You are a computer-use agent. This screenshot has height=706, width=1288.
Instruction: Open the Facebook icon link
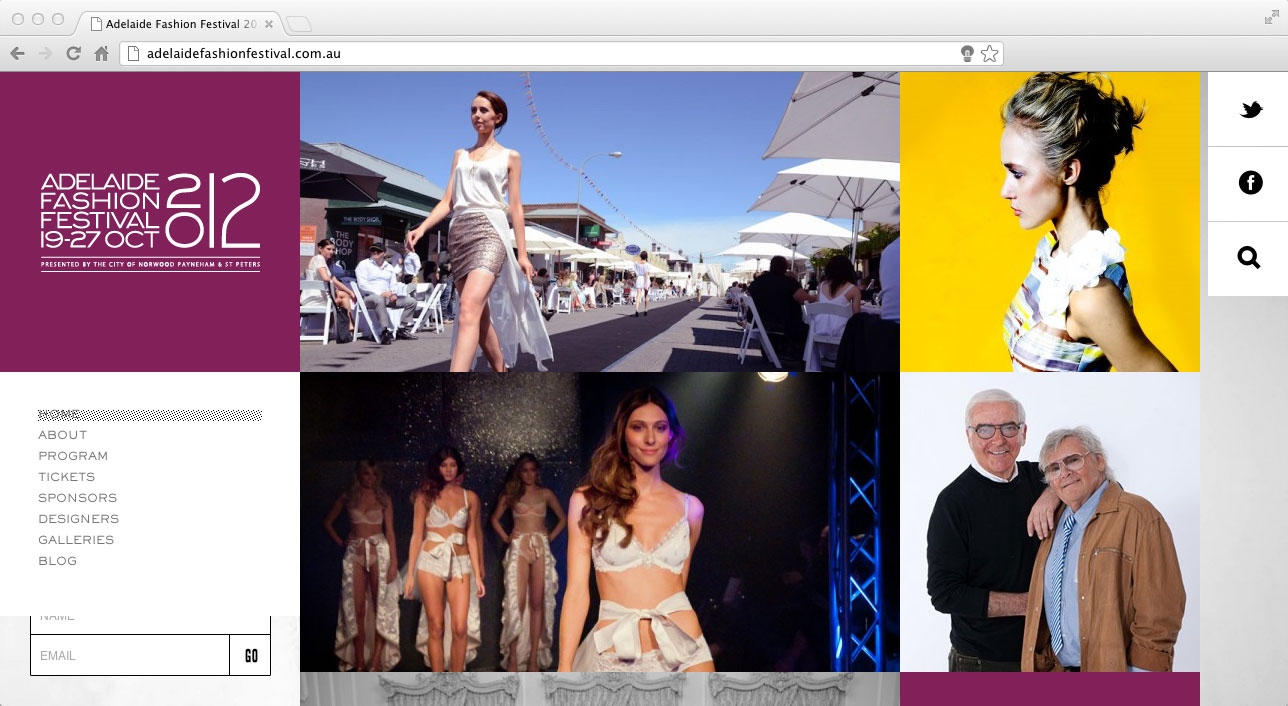pos(1251,184)
